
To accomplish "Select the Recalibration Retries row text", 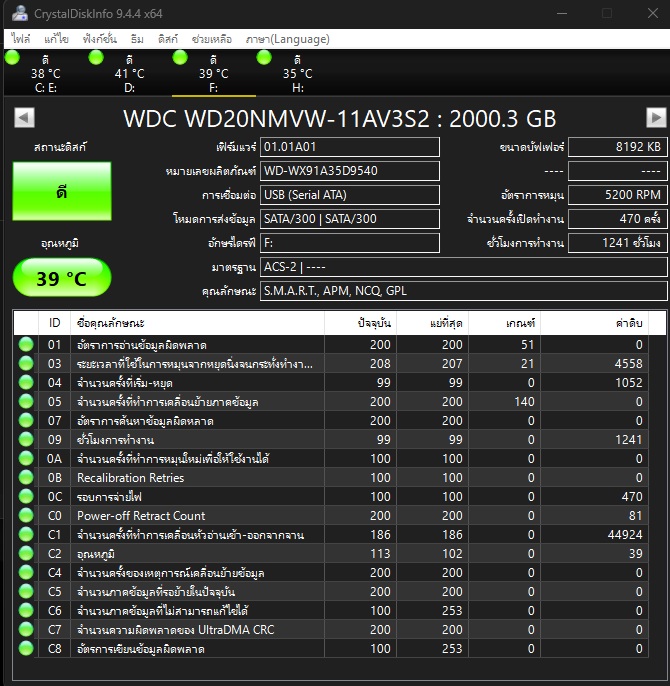I will pyautogui.click(x=130, y=478).
